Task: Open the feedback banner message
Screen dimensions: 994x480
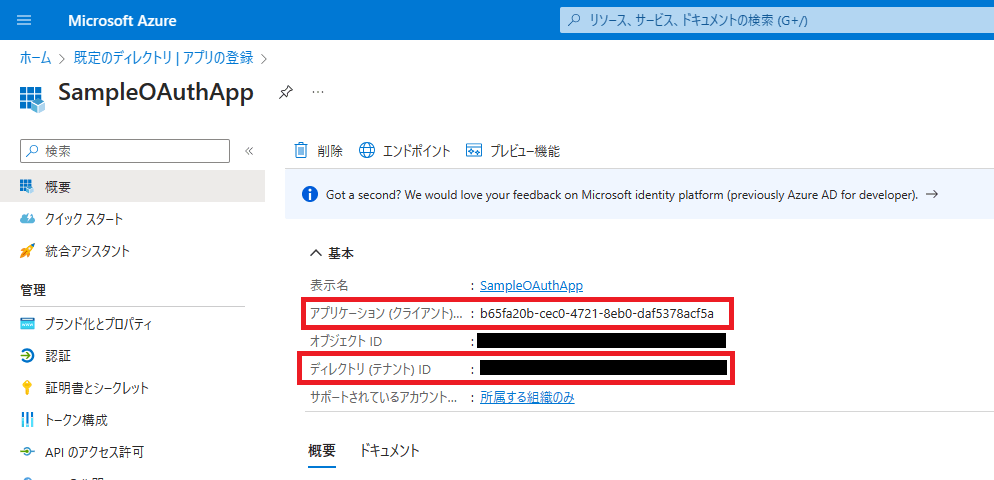Action: [x=622, y=195]
